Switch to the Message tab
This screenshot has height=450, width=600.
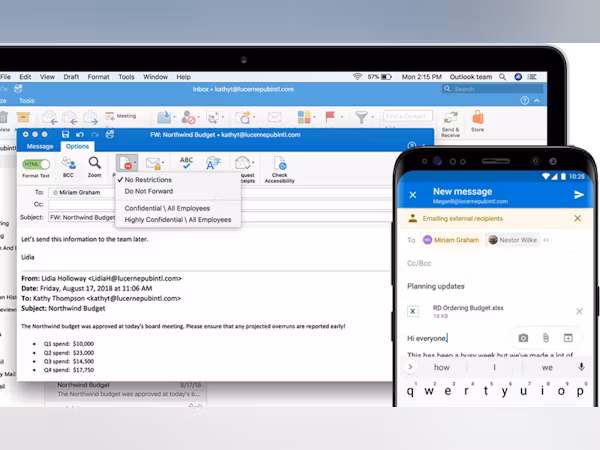click(40, 146)
